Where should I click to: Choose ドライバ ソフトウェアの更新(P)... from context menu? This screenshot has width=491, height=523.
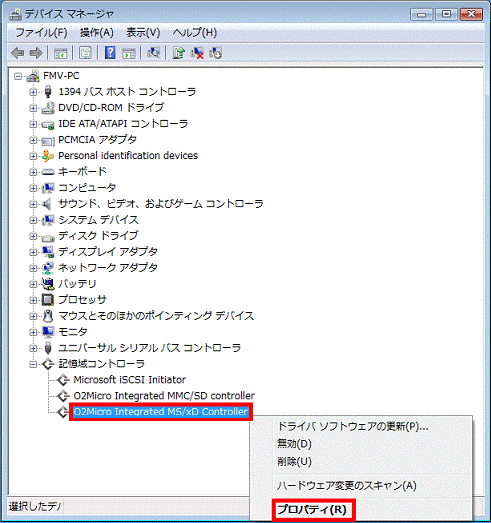tap(353, 426)
